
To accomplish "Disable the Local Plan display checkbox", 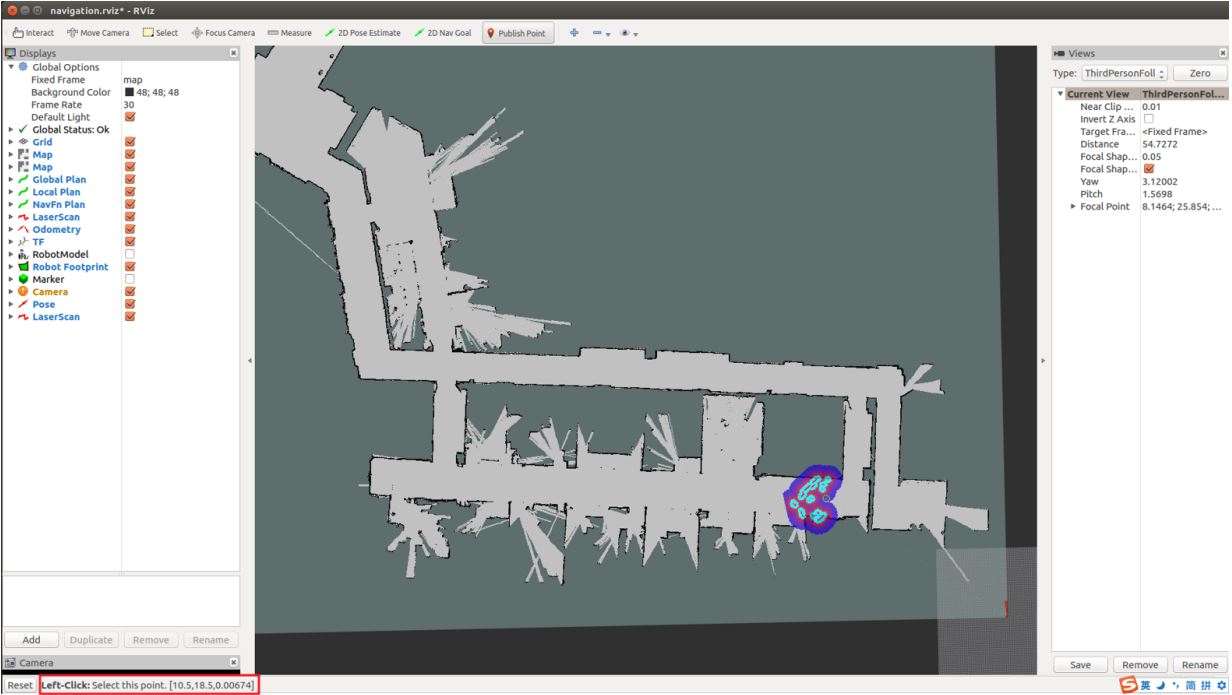I will coord(129,192).
